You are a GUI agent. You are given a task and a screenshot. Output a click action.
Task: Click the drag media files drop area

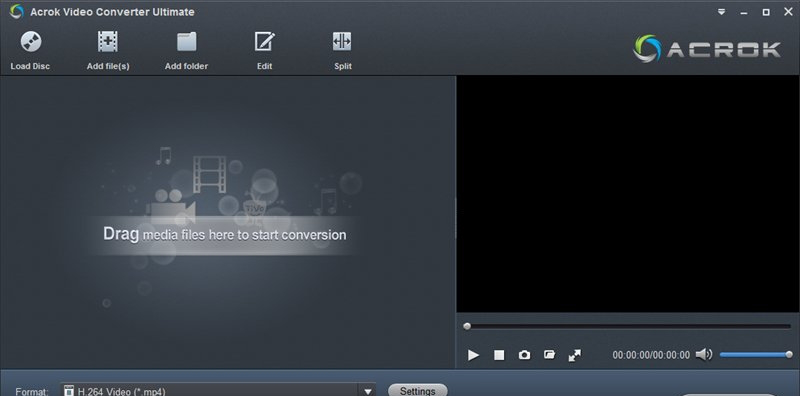[x=227, y=222]
